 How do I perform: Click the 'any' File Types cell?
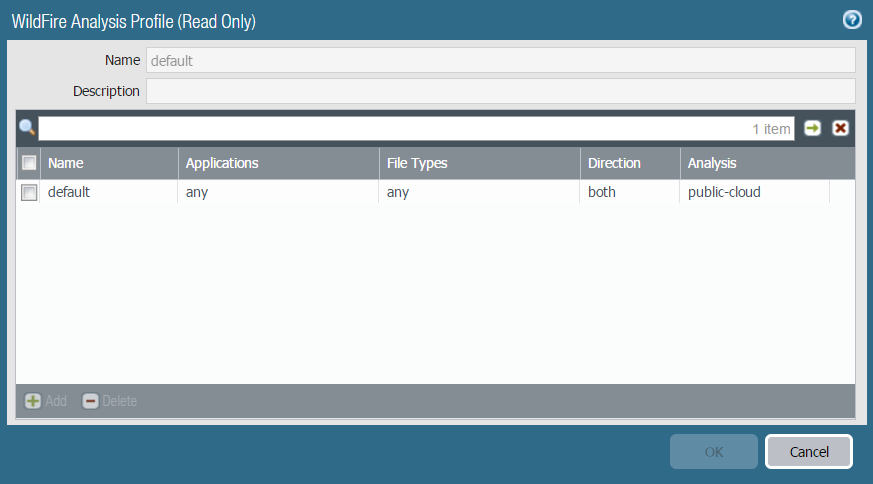[479, 192]
